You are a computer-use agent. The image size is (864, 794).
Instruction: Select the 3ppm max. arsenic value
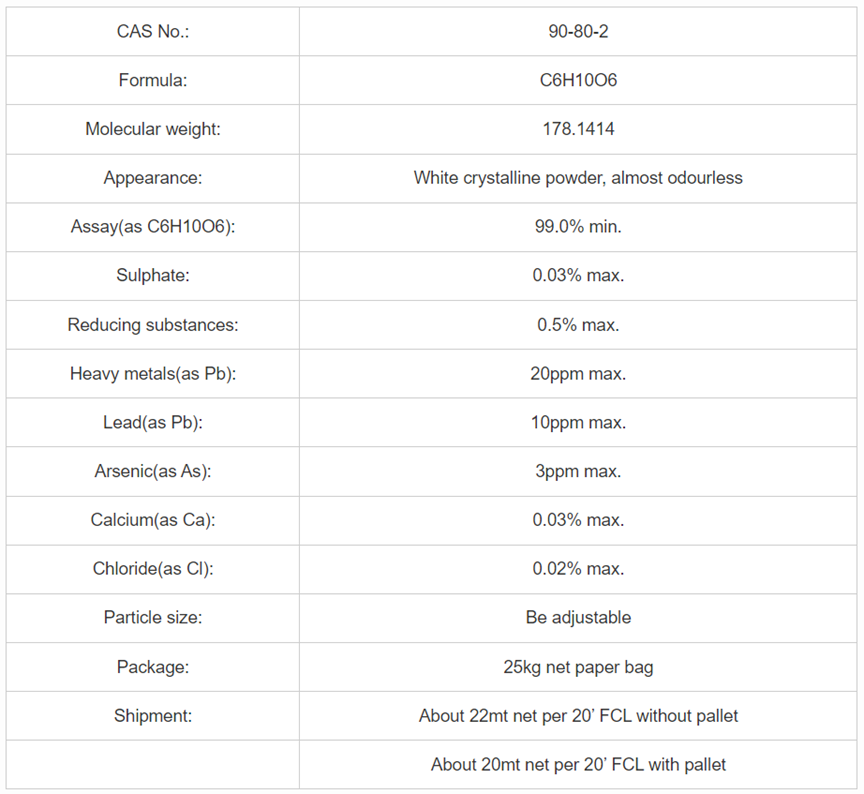578,472
